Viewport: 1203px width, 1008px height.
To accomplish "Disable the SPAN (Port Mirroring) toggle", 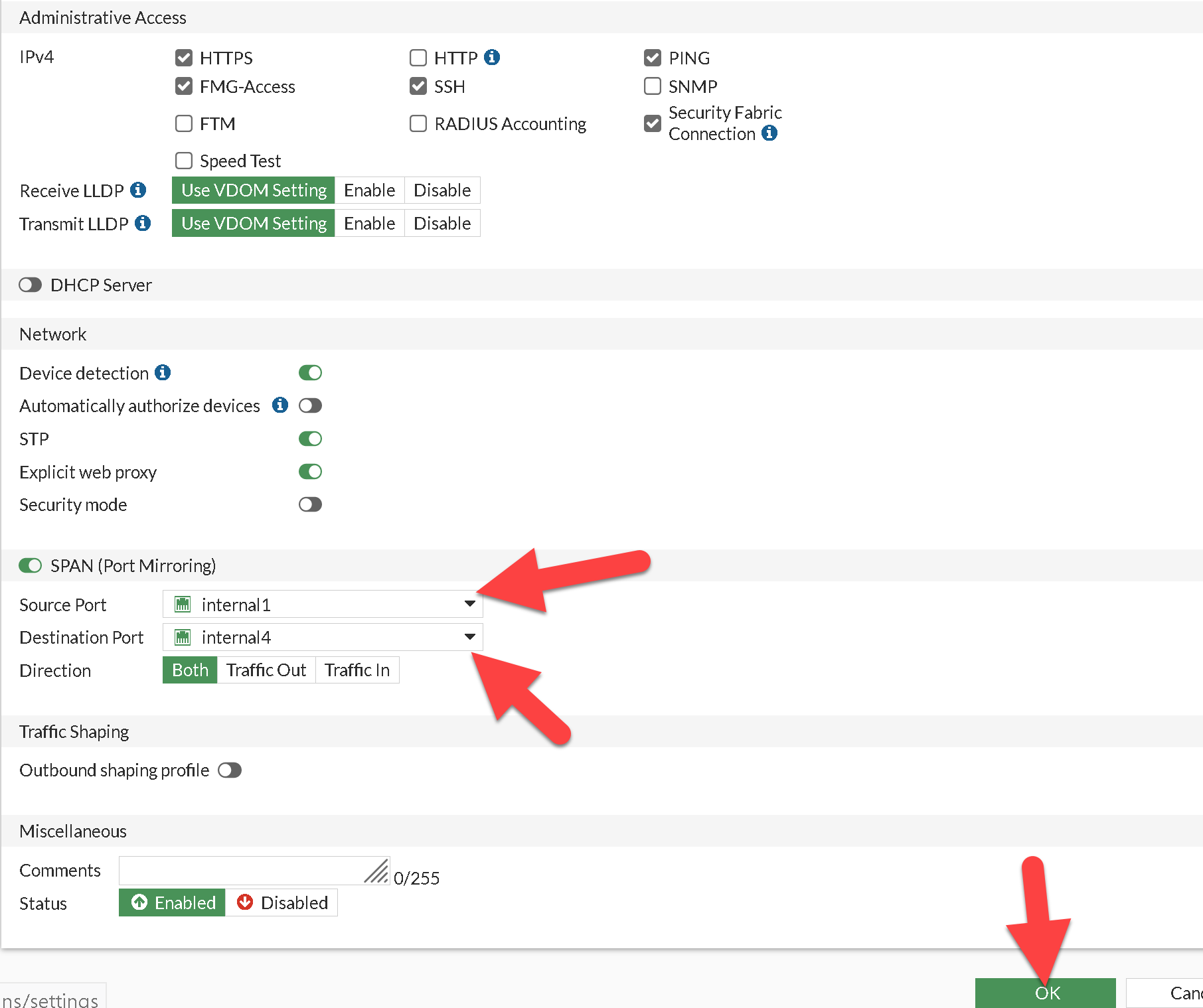I will pos(31,565).
